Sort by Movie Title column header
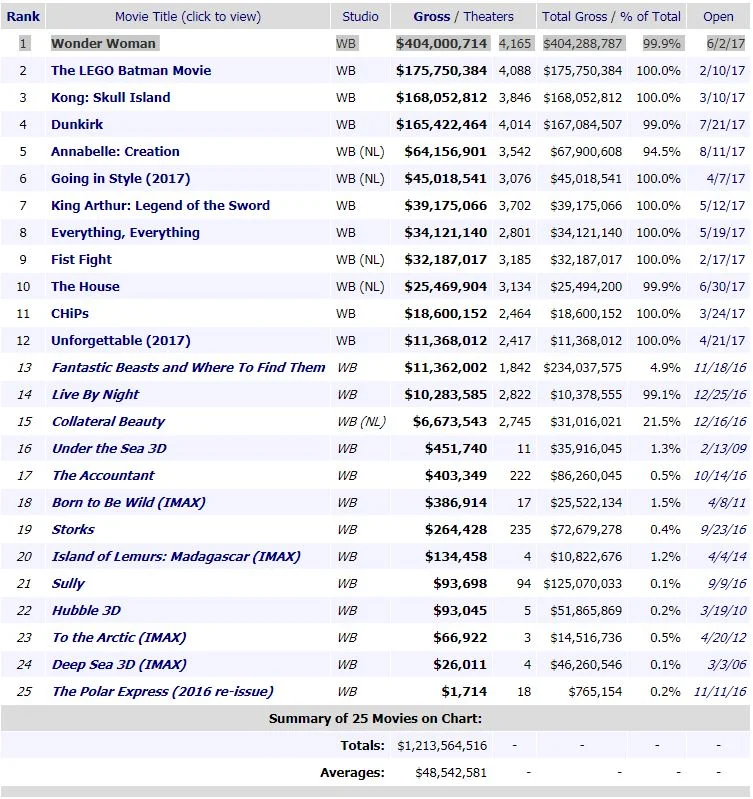This screenshot has width=753, height=799. coord(187,16)
